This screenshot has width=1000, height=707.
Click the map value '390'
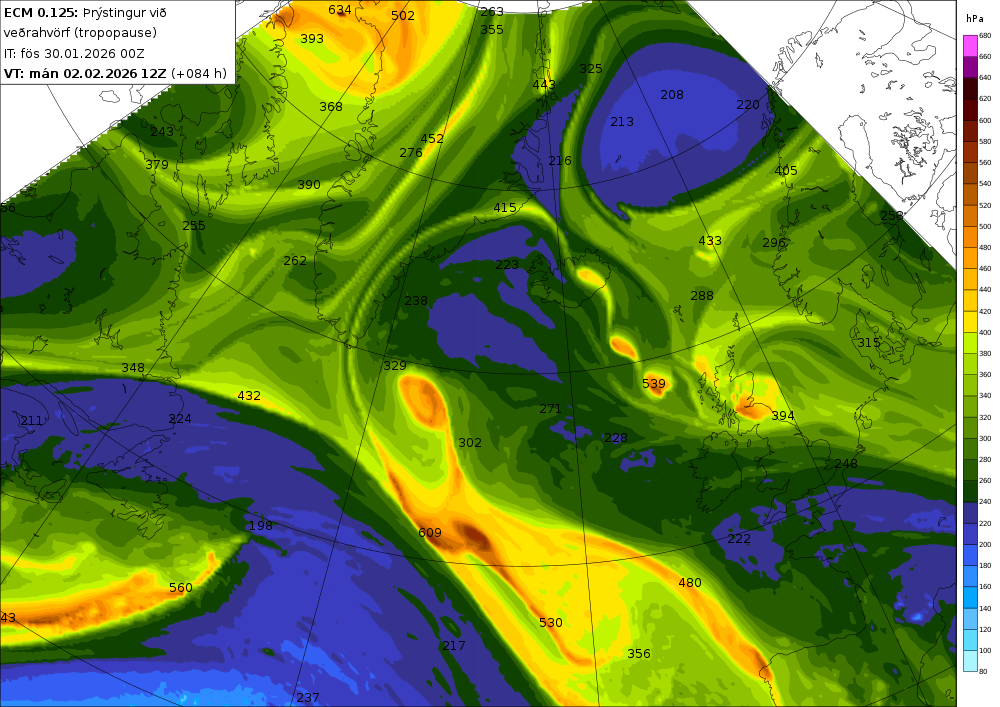(309, 185)
